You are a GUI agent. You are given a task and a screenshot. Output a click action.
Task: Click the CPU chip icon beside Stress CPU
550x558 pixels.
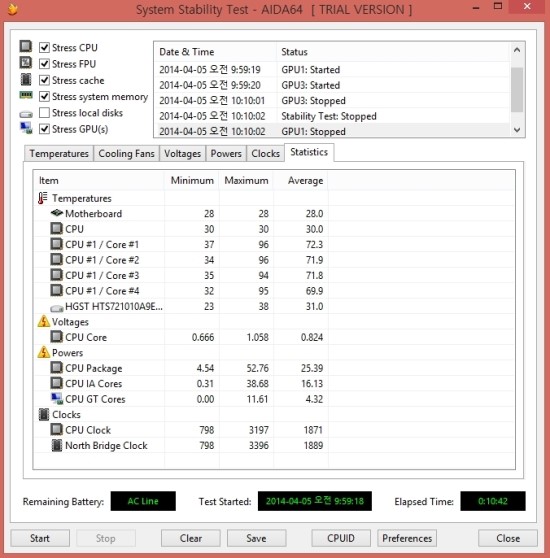[26, 46]
